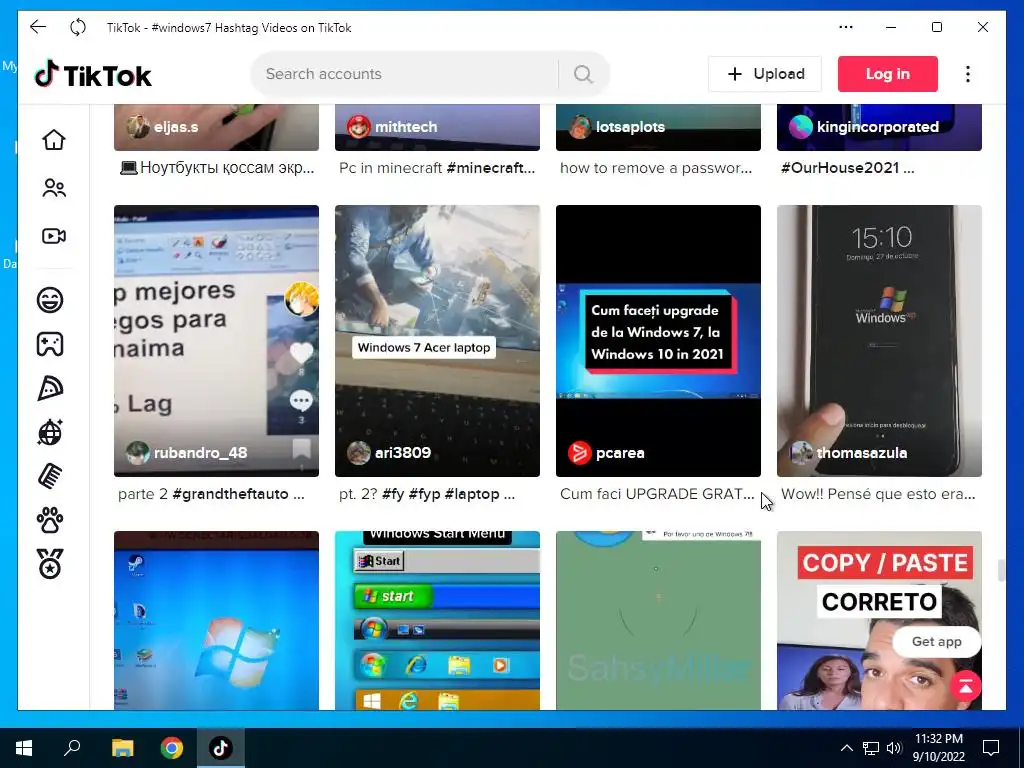Viewport: 1024px width, 768px height.
Task: Click the #grandtheftauto hashtag link
Action: [x=231, y=494]
